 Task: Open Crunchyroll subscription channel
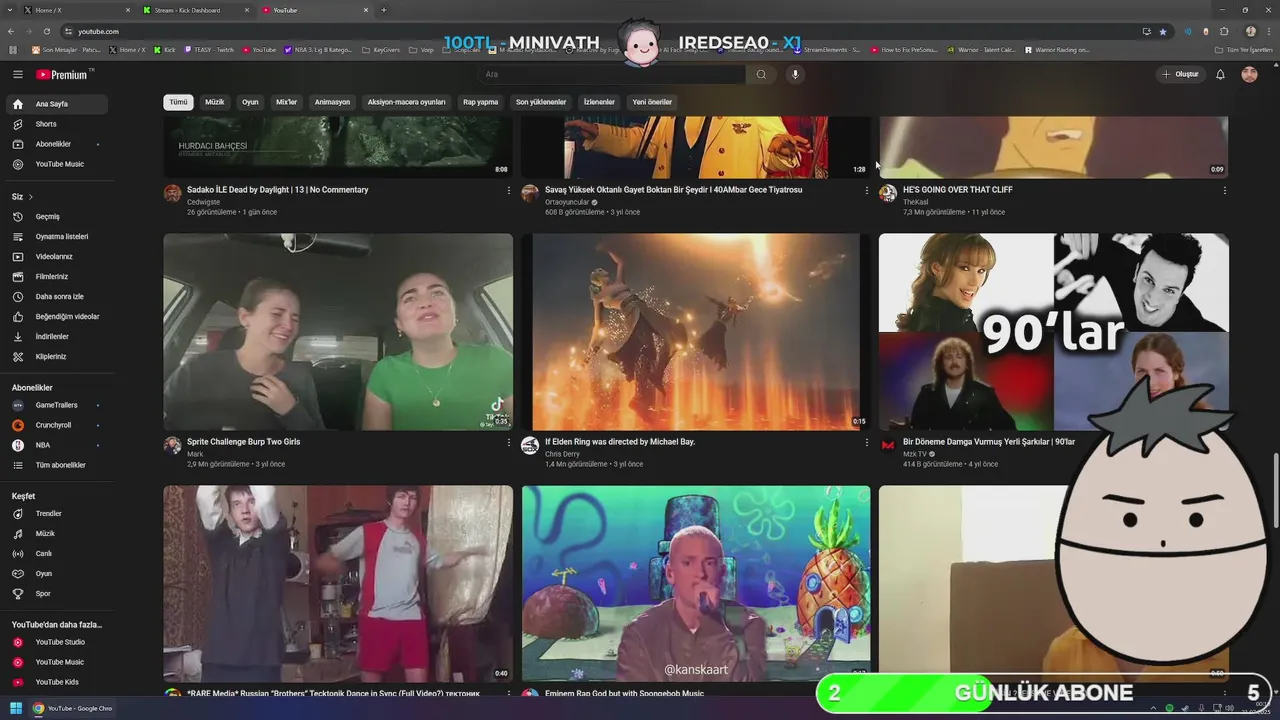(x=57, y=425)
